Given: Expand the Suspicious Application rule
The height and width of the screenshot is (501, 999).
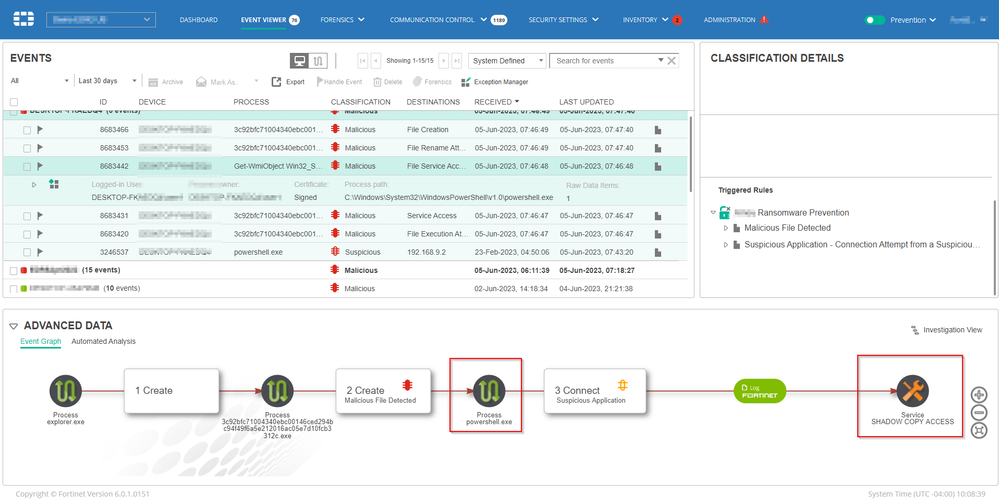Looking at the screenshot, I should tap(726, 245).
